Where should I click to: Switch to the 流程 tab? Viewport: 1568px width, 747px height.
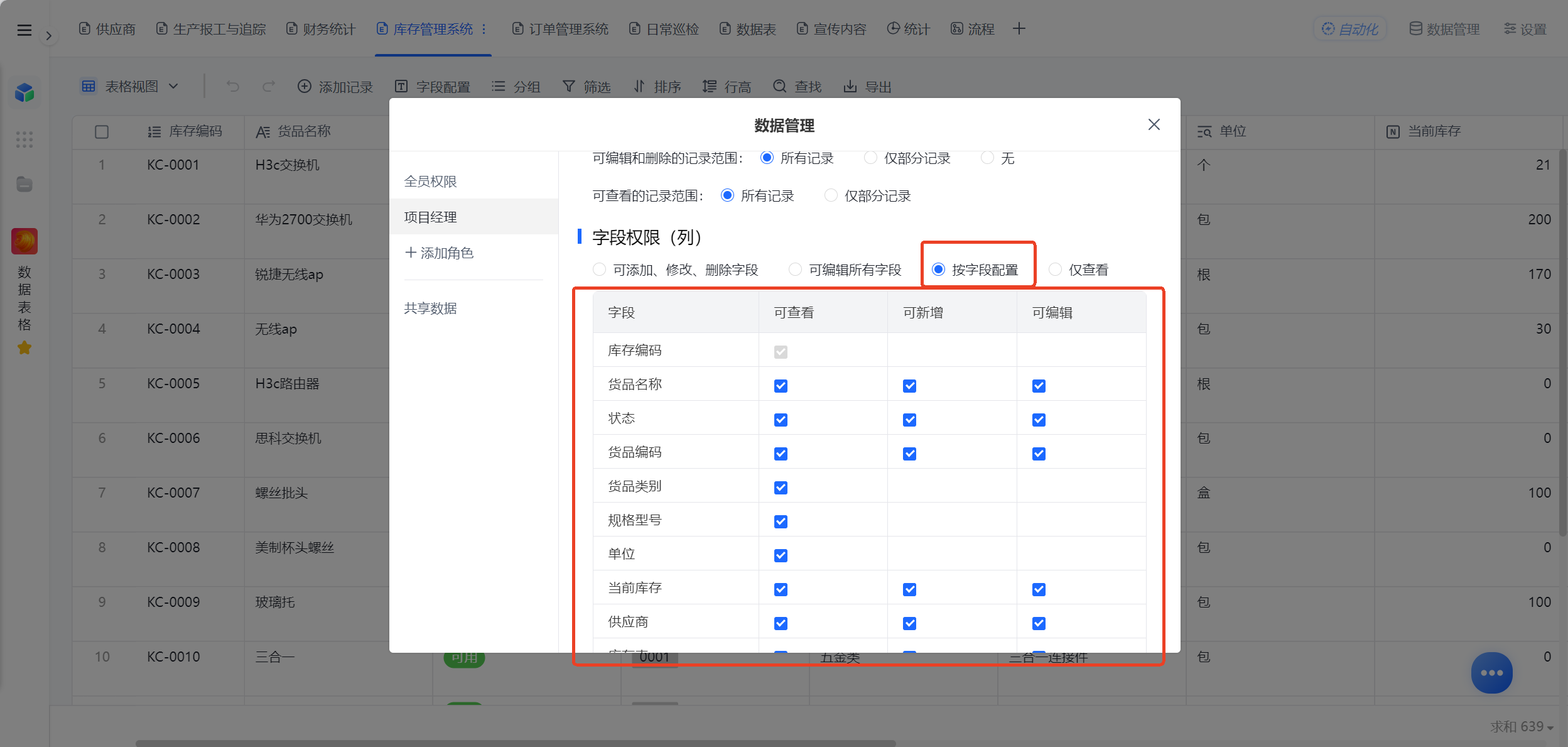click(x=973, y=29)
